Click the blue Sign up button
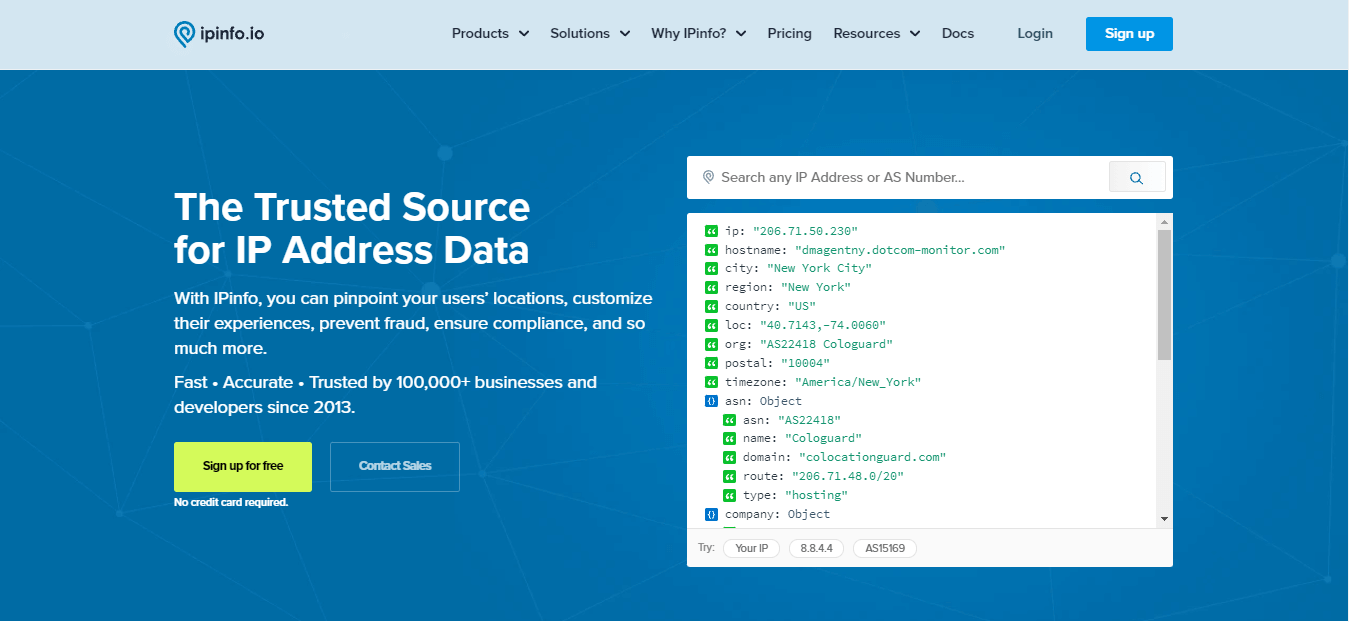This screenshot has width=1349, height=622. (x=1129, y=34)
